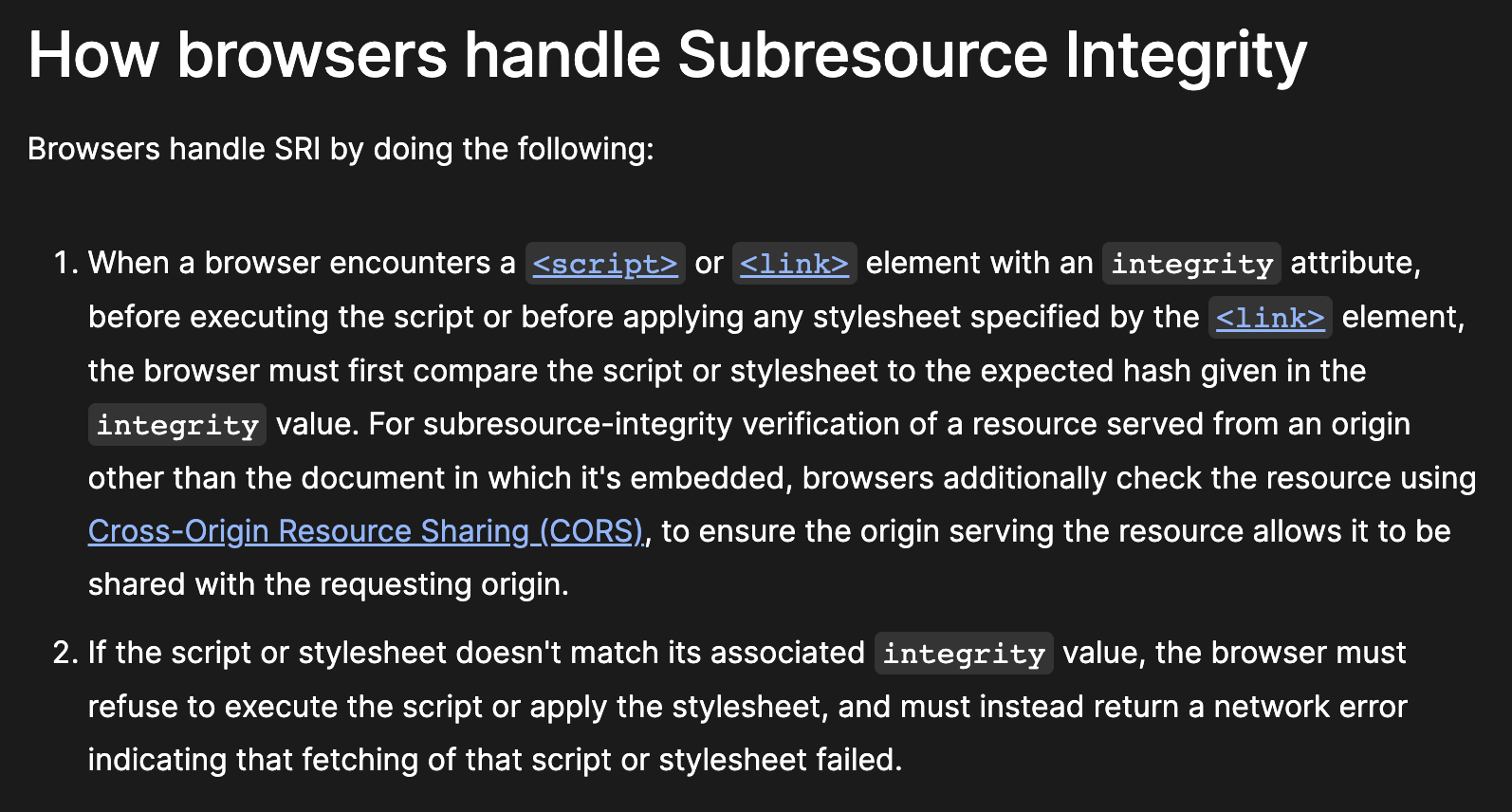Click the integrity code before "value. For subresource-integrity"
Viewport: 1512px width, 812px height.
177,425
